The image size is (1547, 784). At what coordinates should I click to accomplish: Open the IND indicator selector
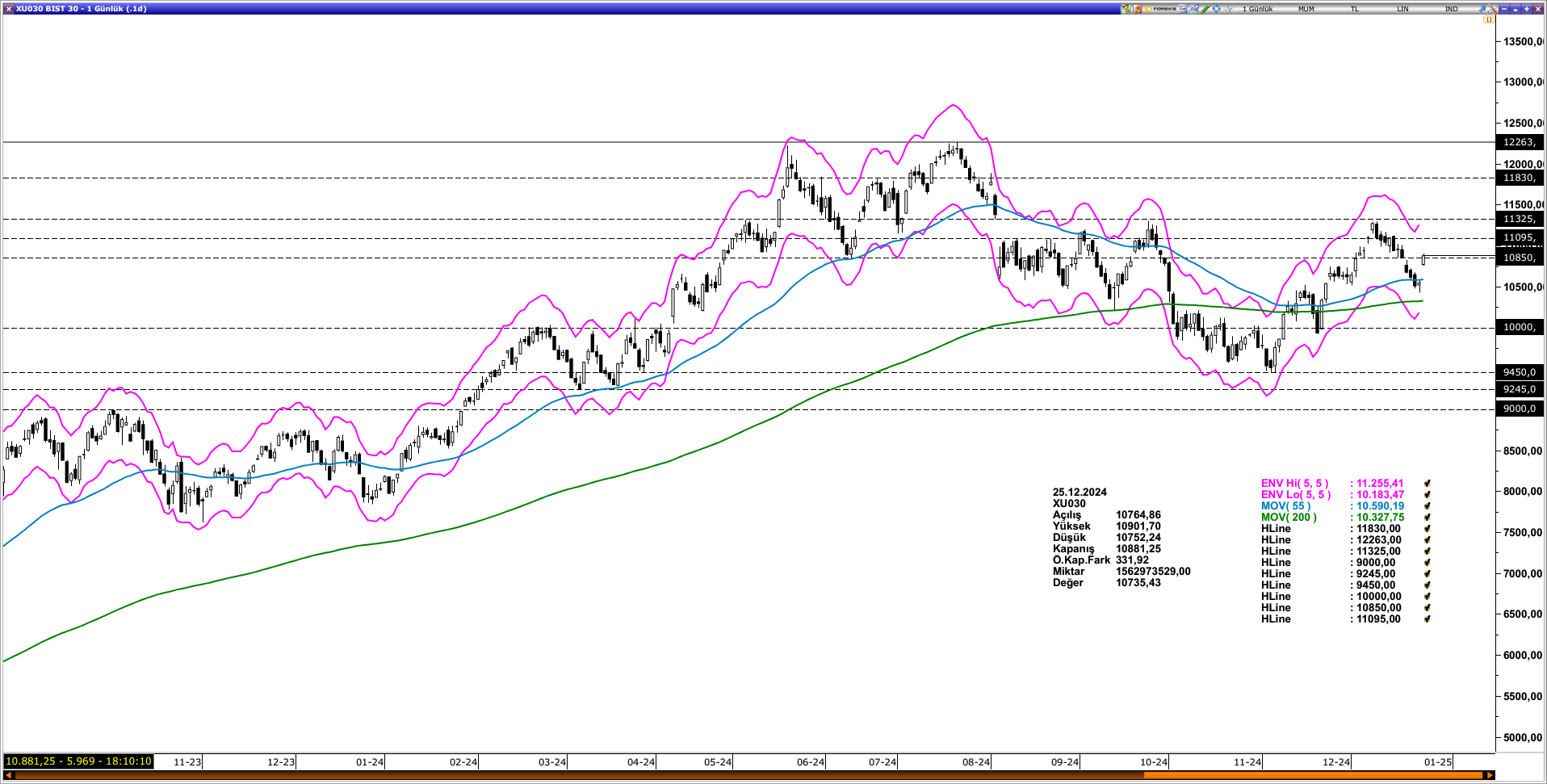1452,9
